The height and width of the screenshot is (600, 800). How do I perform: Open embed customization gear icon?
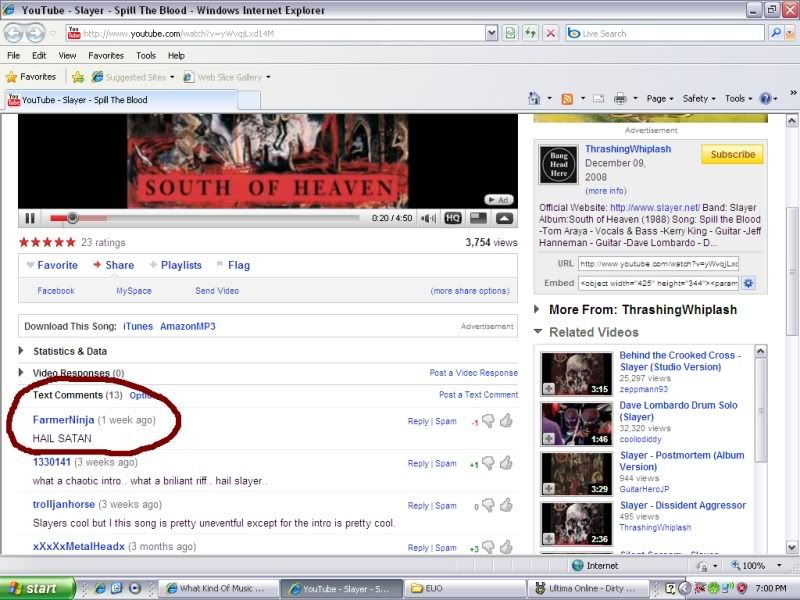pos(748,283)
